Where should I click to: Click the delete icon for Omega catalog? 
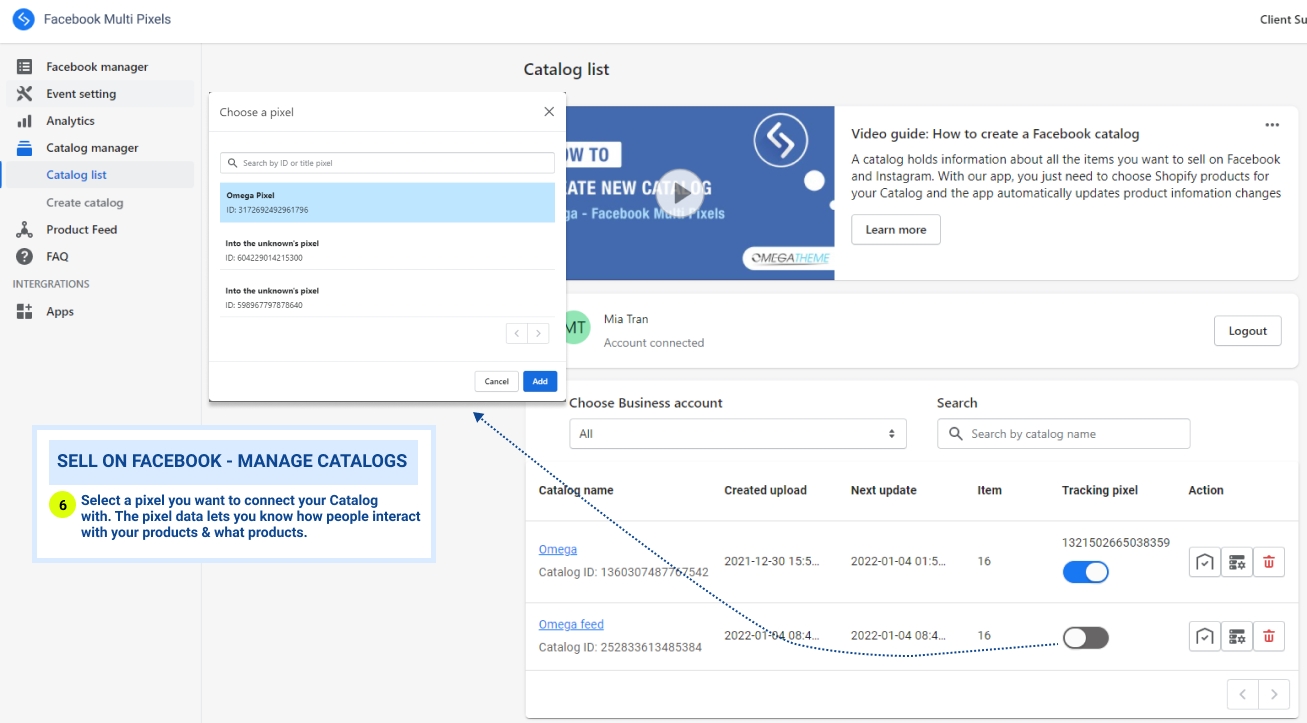[x=1269, y=562]
